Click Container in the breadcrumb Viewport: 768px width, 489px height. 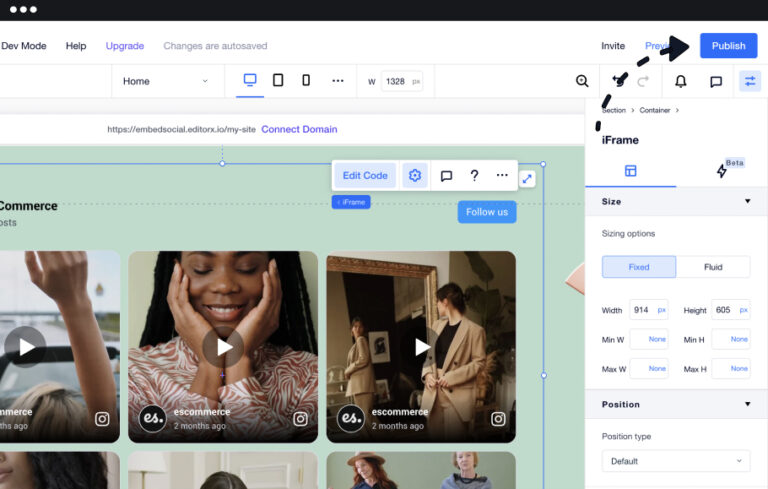click(654, 110)
